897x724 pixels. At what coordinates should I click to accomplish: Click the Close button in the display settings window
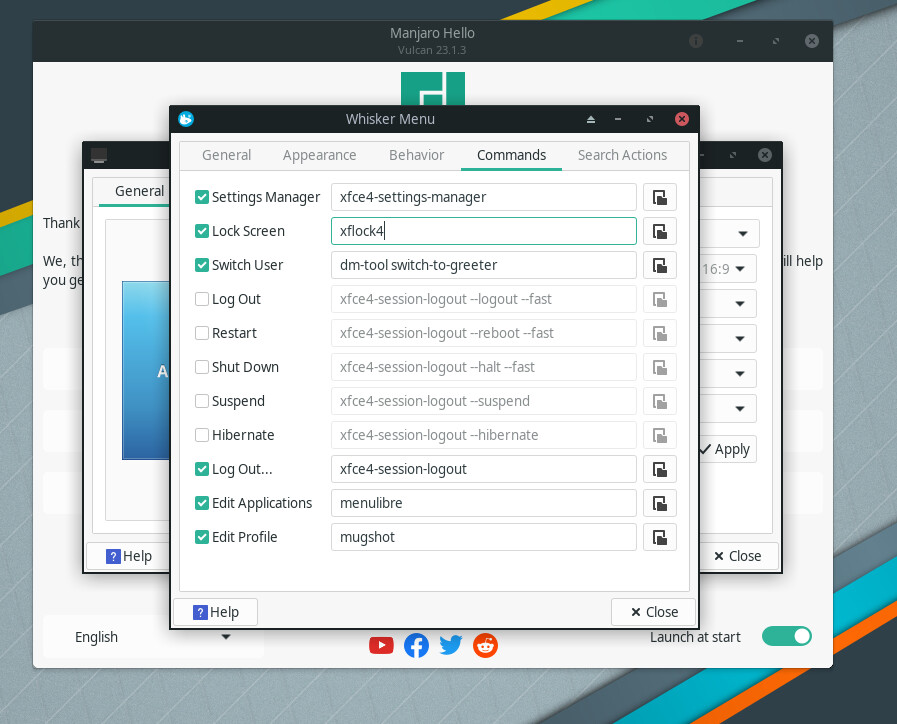pos(738,556)
